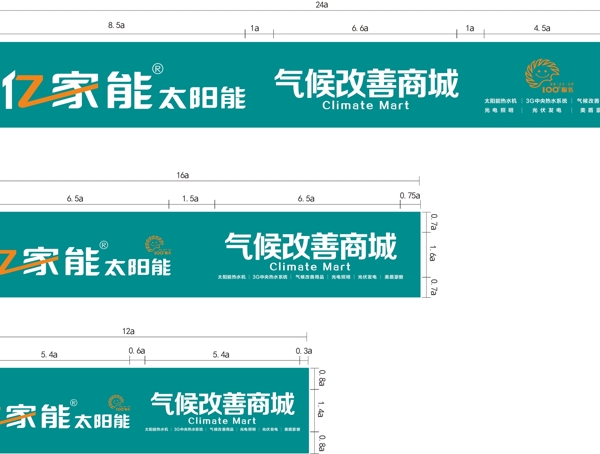Click the '0.75a' dimension label
Viewport: 600px width, 454px height.
point(410,196)
